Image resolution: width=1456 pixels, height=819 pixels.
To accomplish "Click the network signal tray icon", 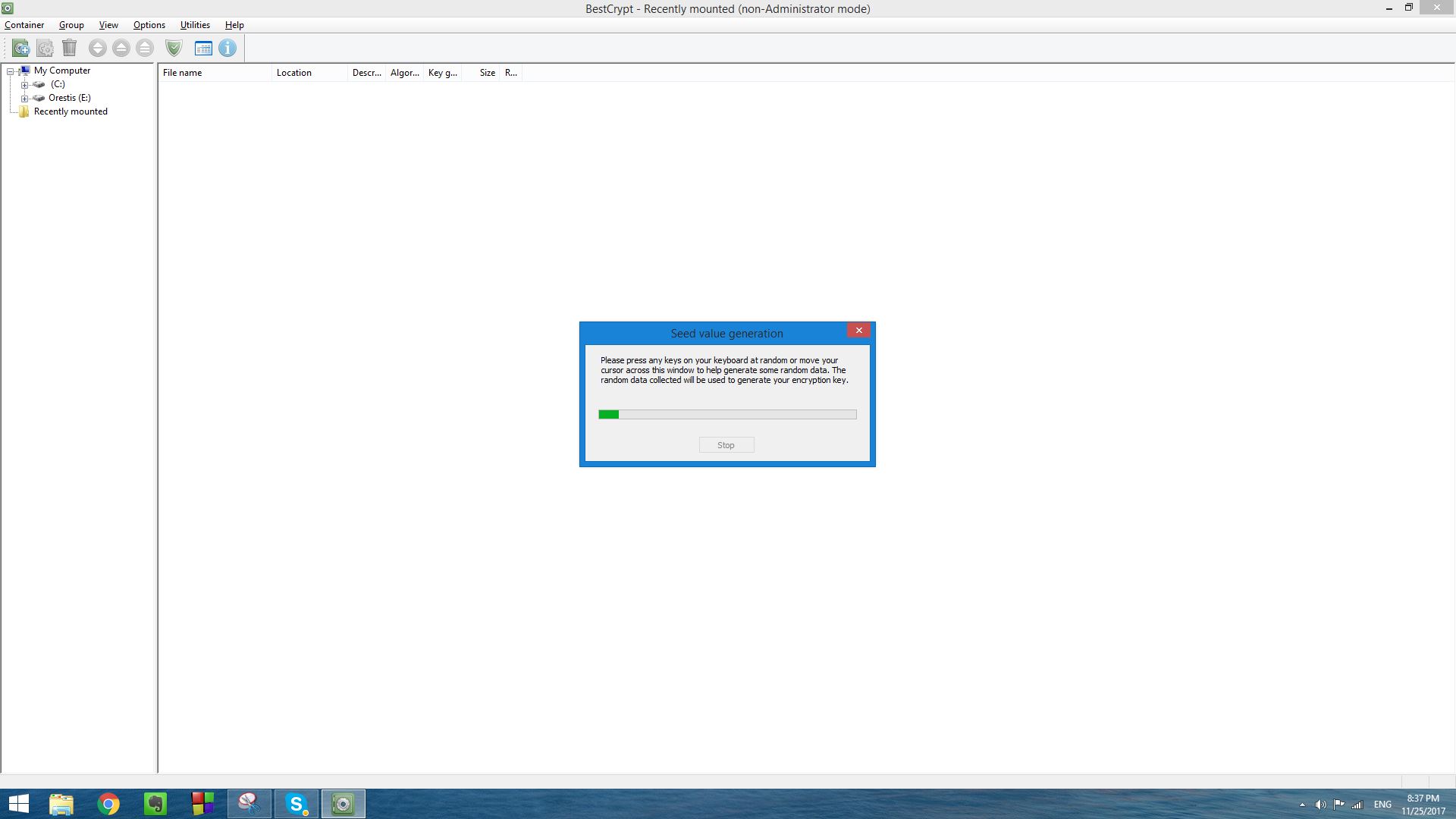I will point(1357,805).
